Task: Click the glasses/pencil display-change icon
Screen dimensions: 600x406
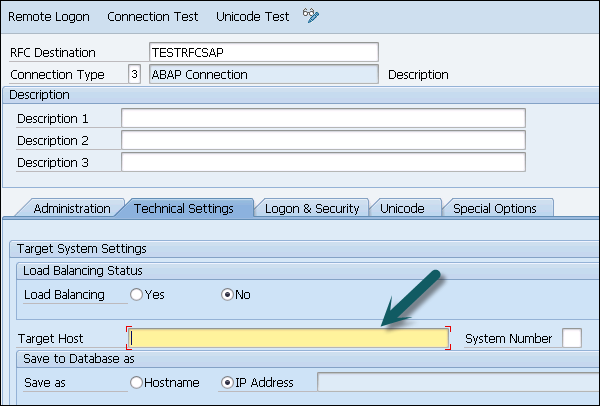Action: pyautogui.click(x=312, y=17)
